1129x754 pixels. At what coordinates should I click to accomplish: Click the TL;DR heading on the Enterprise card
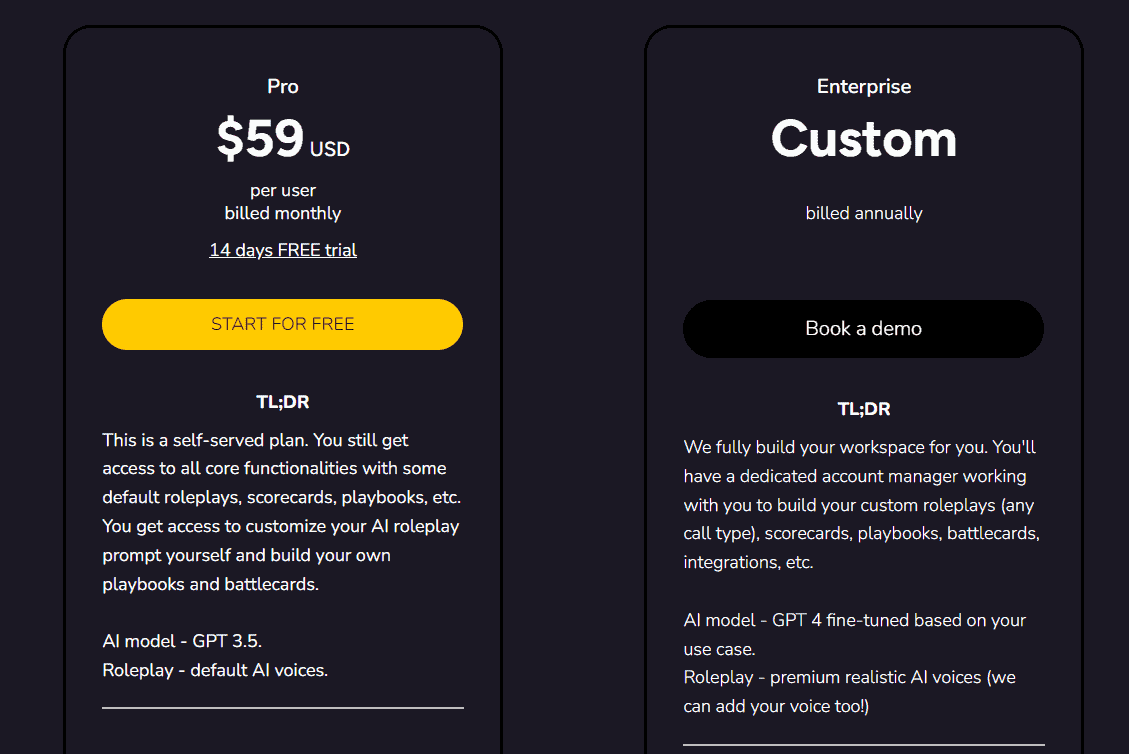tap(863, 409)
